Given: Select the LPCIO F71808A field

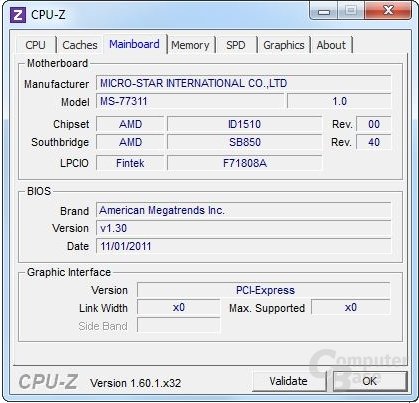Looking at the screenshot, I should (x=244, y=163).
